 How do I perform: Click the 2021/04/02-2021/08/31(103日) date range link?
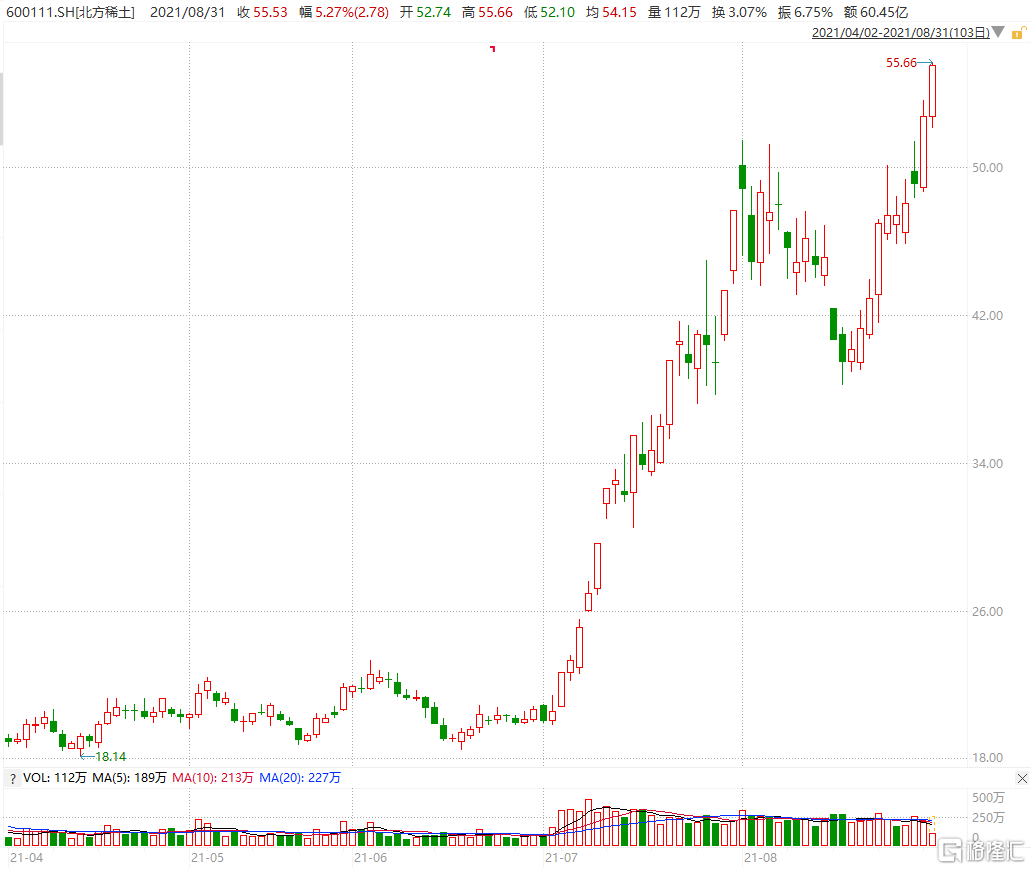click(x=901, y=32)
